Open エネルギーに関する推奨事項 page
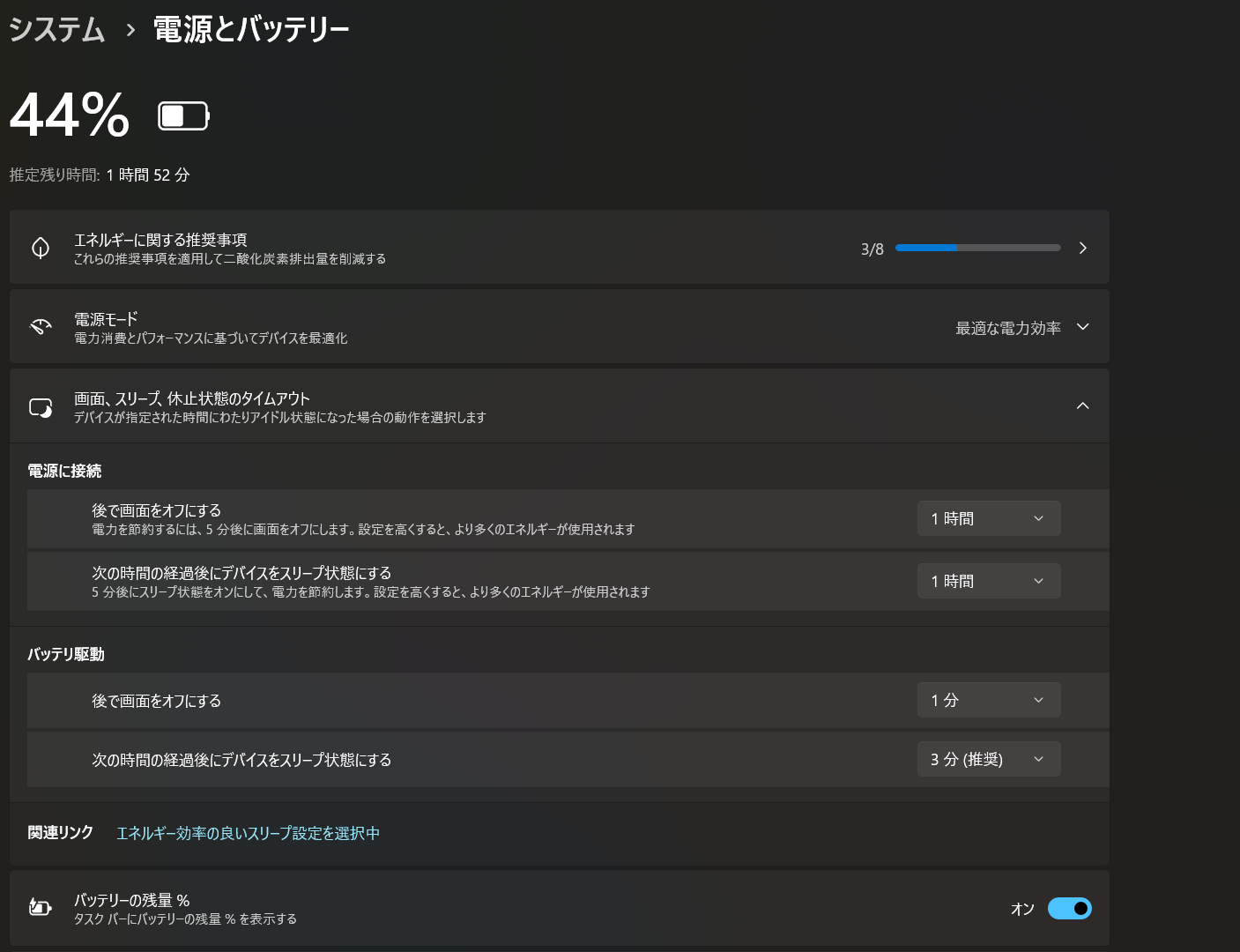The width and height of the screenshot is (1240, 952). coord(560,248)
